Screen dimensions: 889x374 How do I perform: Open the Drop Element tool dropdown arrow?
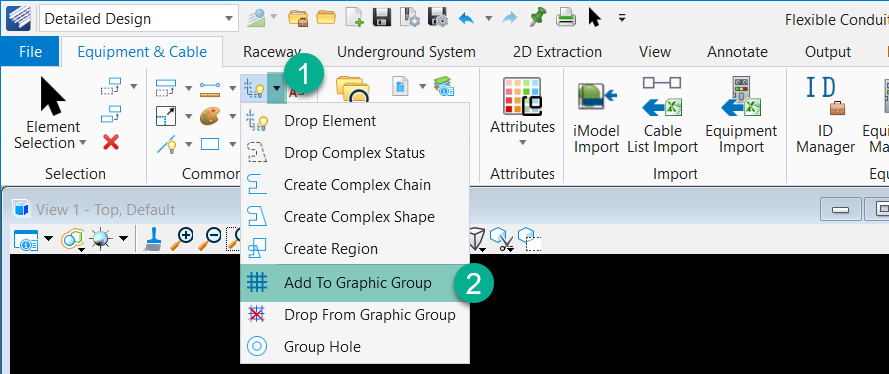tap(276, 88)
